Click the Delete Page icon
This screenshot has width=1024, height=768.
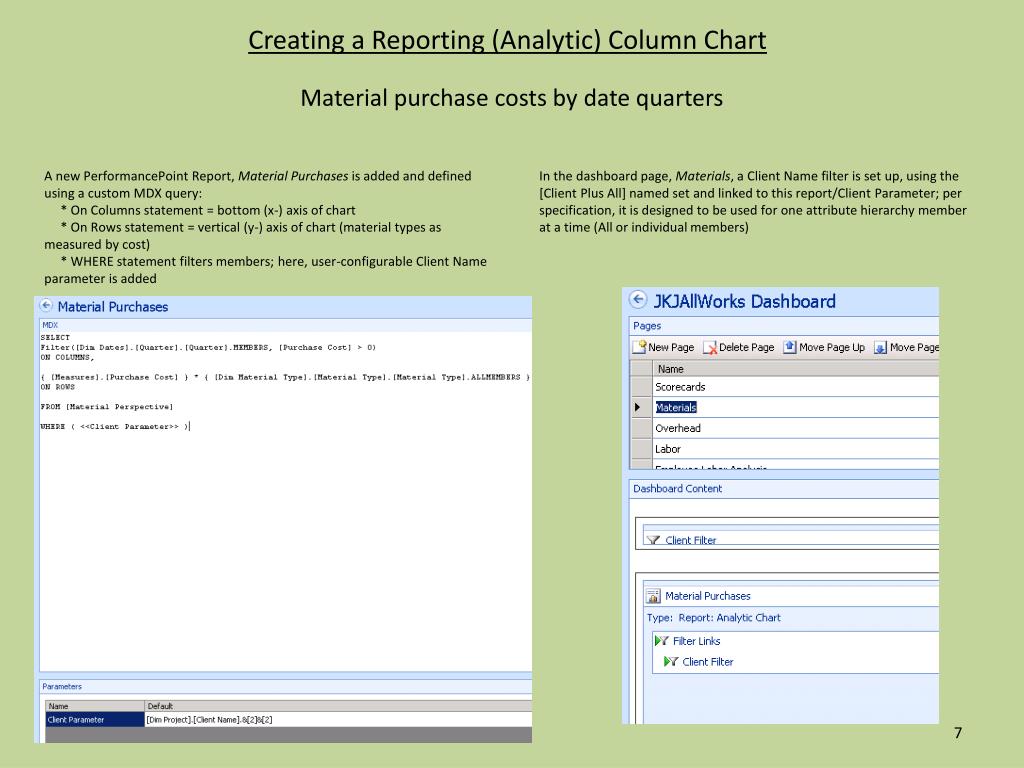(710, 347)
